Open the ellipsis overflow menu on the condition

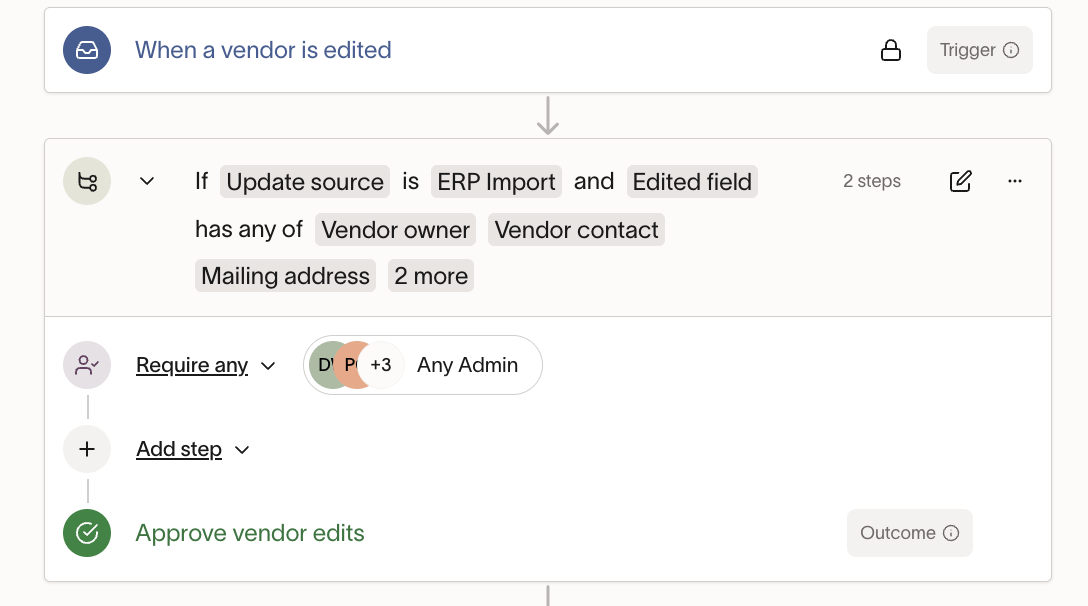coord(1015,181)
